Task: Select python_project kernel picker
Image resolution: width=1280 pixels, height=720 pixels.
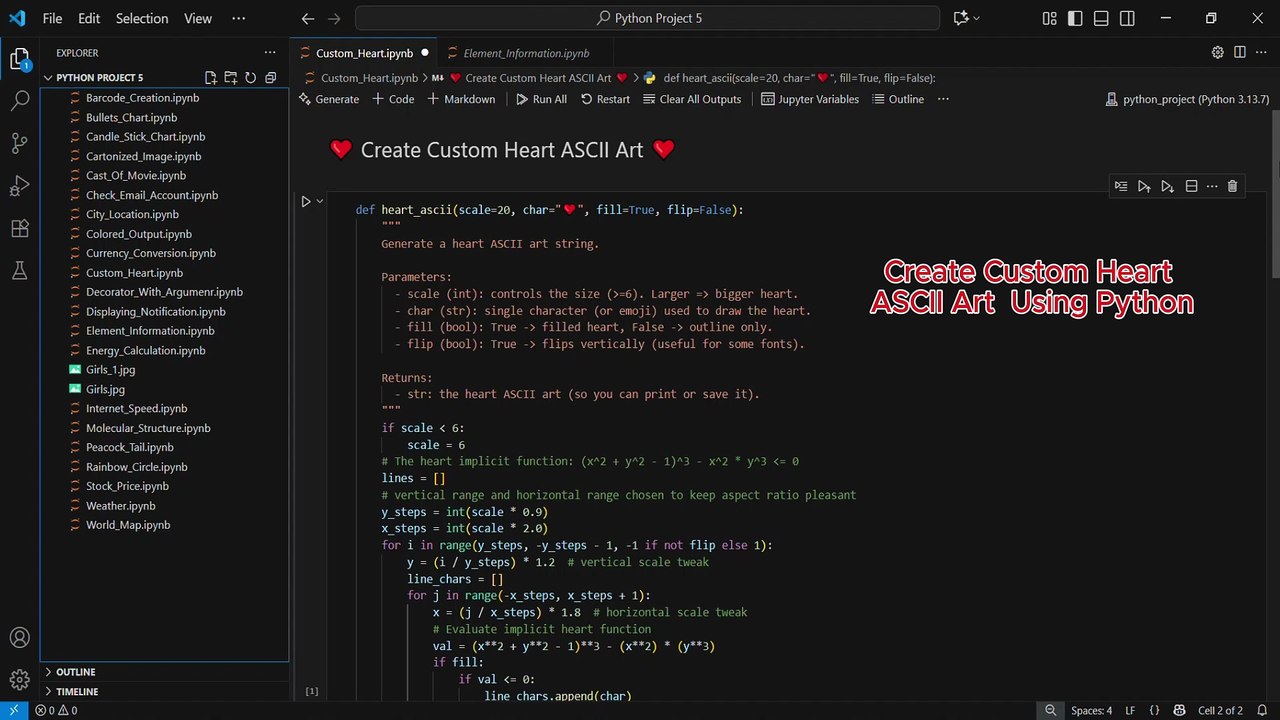Action: pos(1187,99)
